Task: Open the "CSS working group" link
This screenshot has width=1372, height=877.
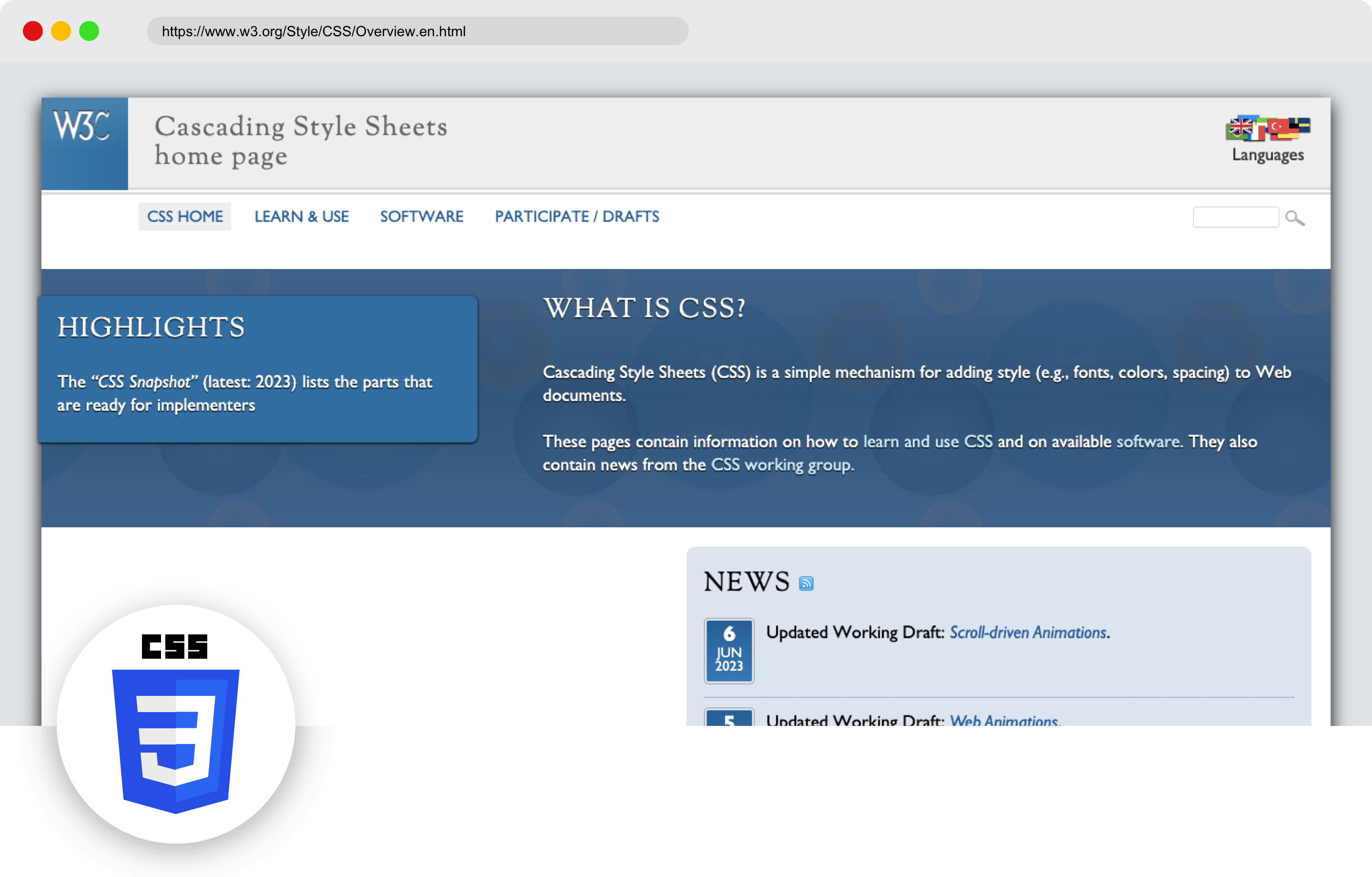Action: coord(781,465)
